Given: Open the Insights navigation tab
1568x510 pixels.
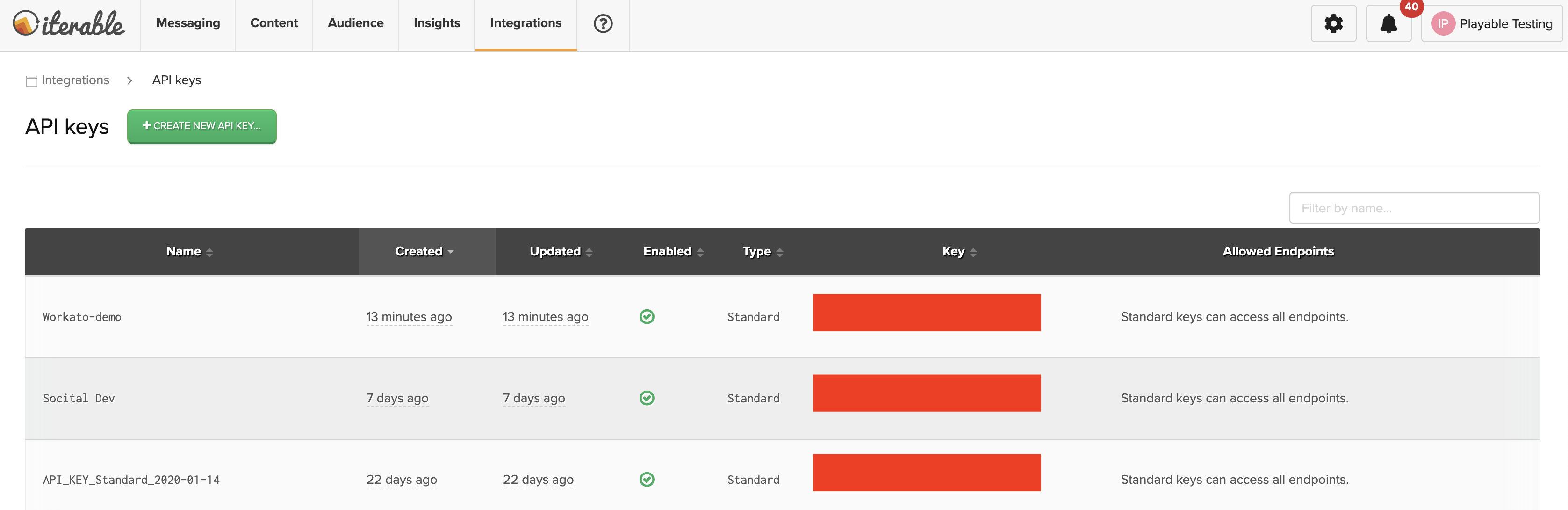Looking at the screenshot, I should 437,23.
